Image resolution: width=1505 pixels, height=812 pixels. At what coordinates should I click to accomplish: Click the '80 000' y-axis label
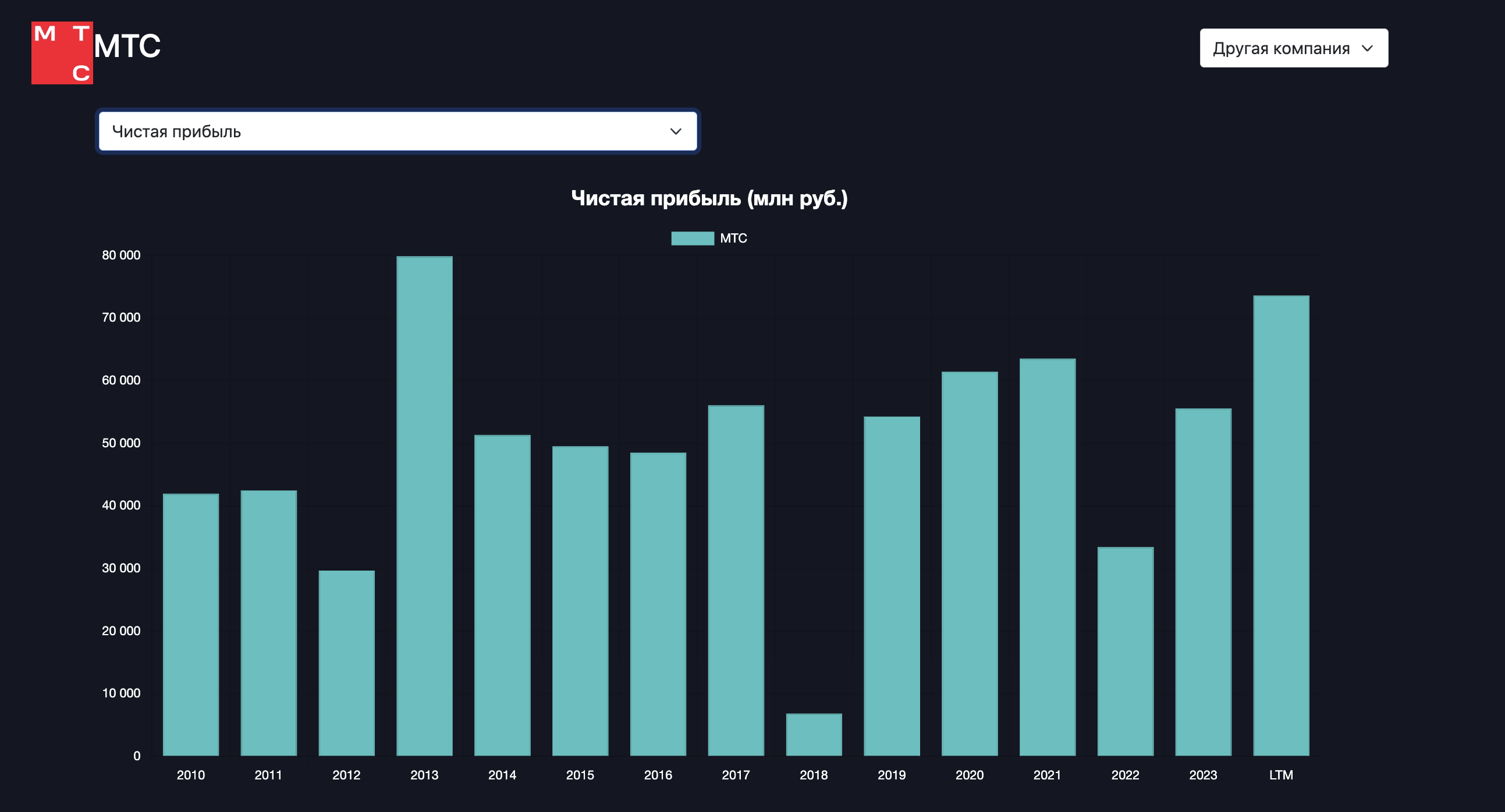[x=121, y=255]
